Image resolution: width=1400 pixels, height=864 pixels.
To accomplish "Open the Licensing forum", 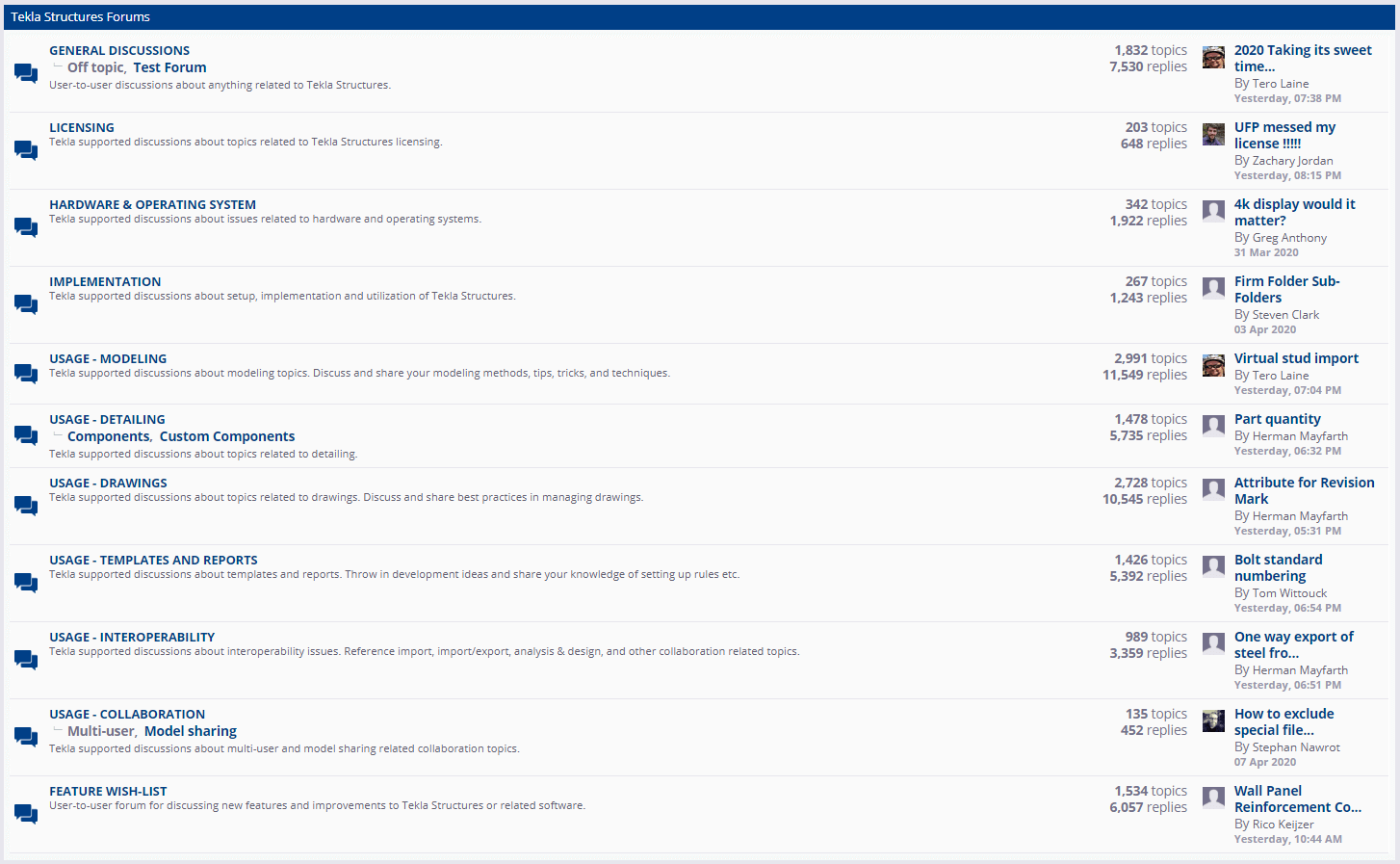I will 82,128.
